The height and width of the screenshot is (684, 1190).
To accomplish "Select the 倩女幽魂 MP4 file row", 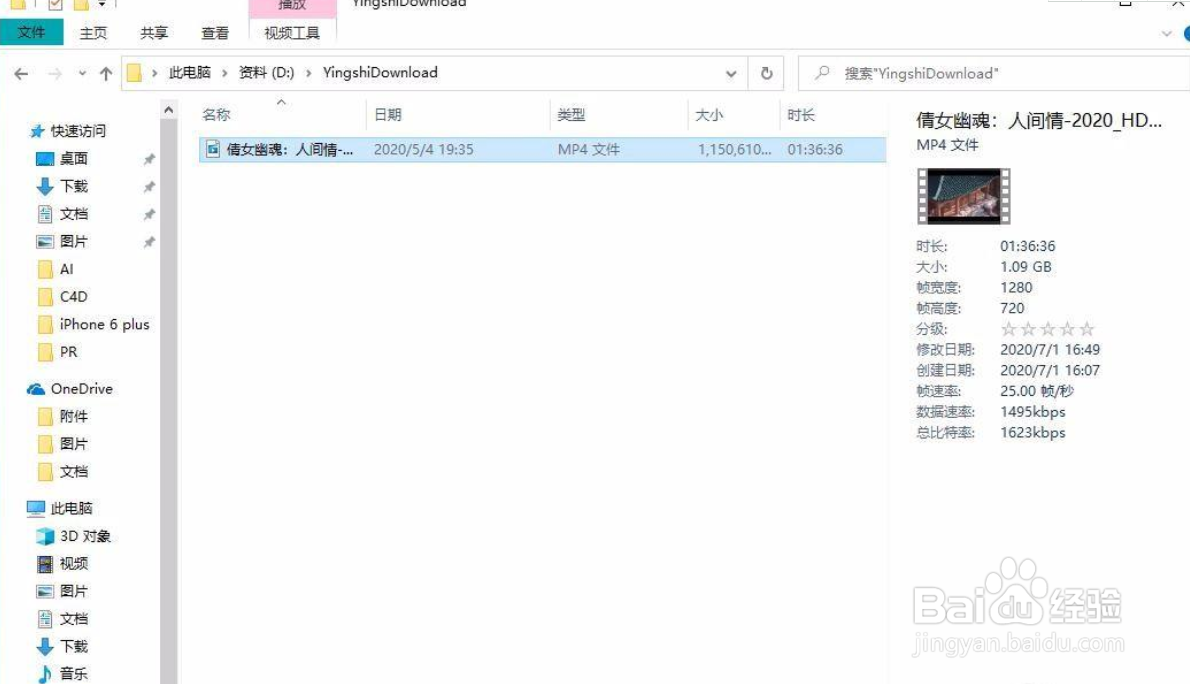I will [543, 150].
